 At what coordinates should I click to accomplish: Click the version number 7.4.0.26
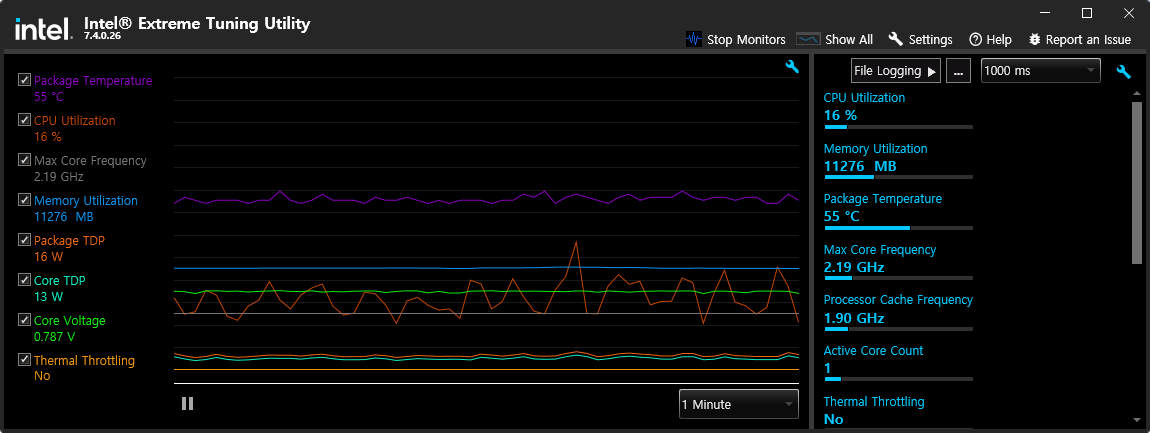tap(103, 35)
